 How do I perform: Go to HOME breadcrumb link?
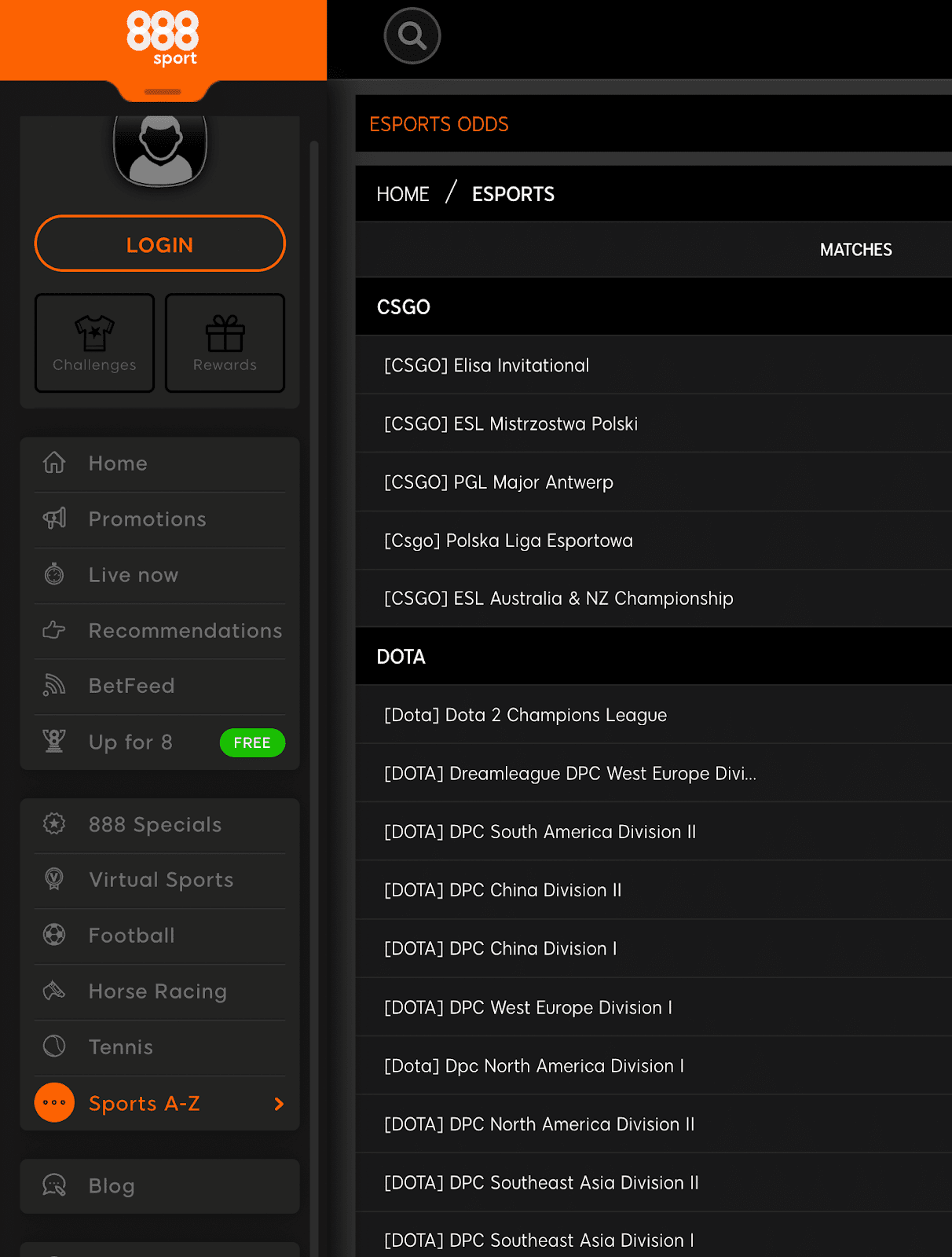[403, 194]
